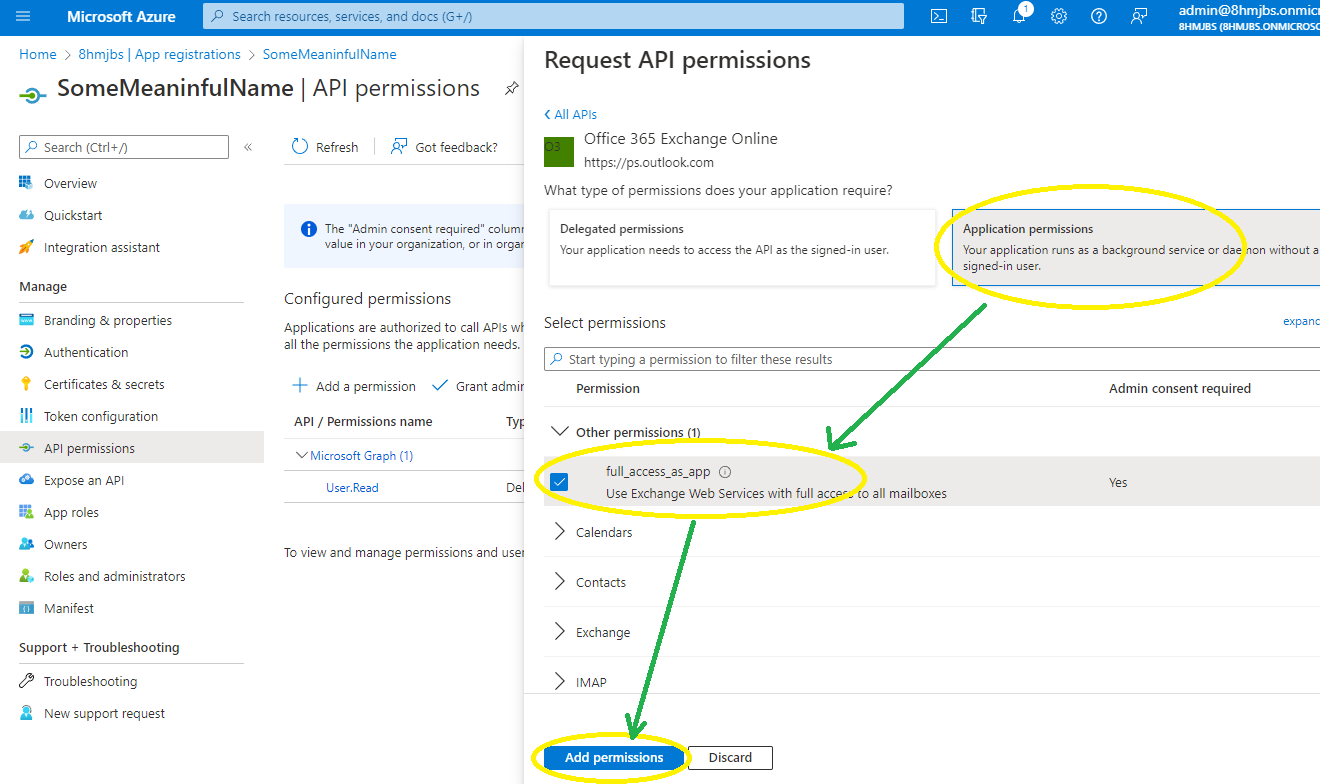The height and width of the screenshot is (784, 1320).
Task: Open 8hmjbs | App registrations breadcrumb
Action: pyautogui.click(x=159, y=54)
